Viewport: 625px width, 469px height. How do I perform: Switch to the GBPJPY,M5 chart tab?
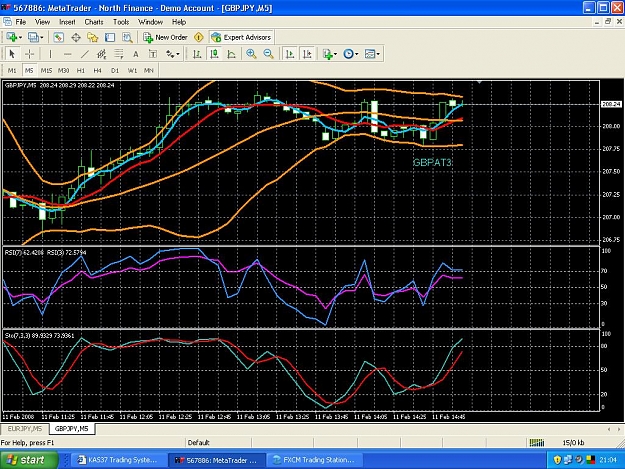(x=72, y=429)
